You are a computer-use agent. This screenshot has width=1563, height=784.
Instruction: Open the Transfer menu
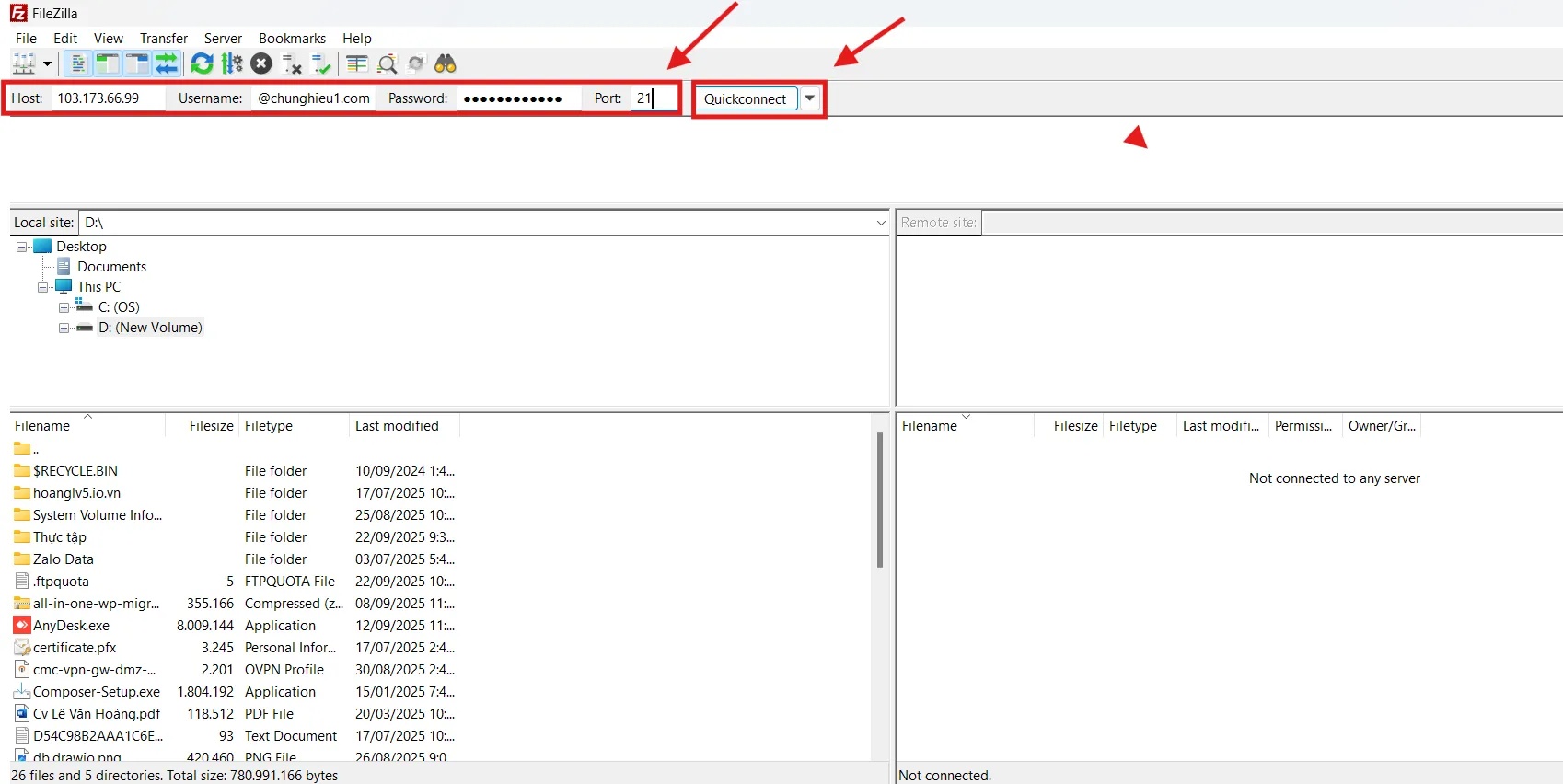[163, 39]
